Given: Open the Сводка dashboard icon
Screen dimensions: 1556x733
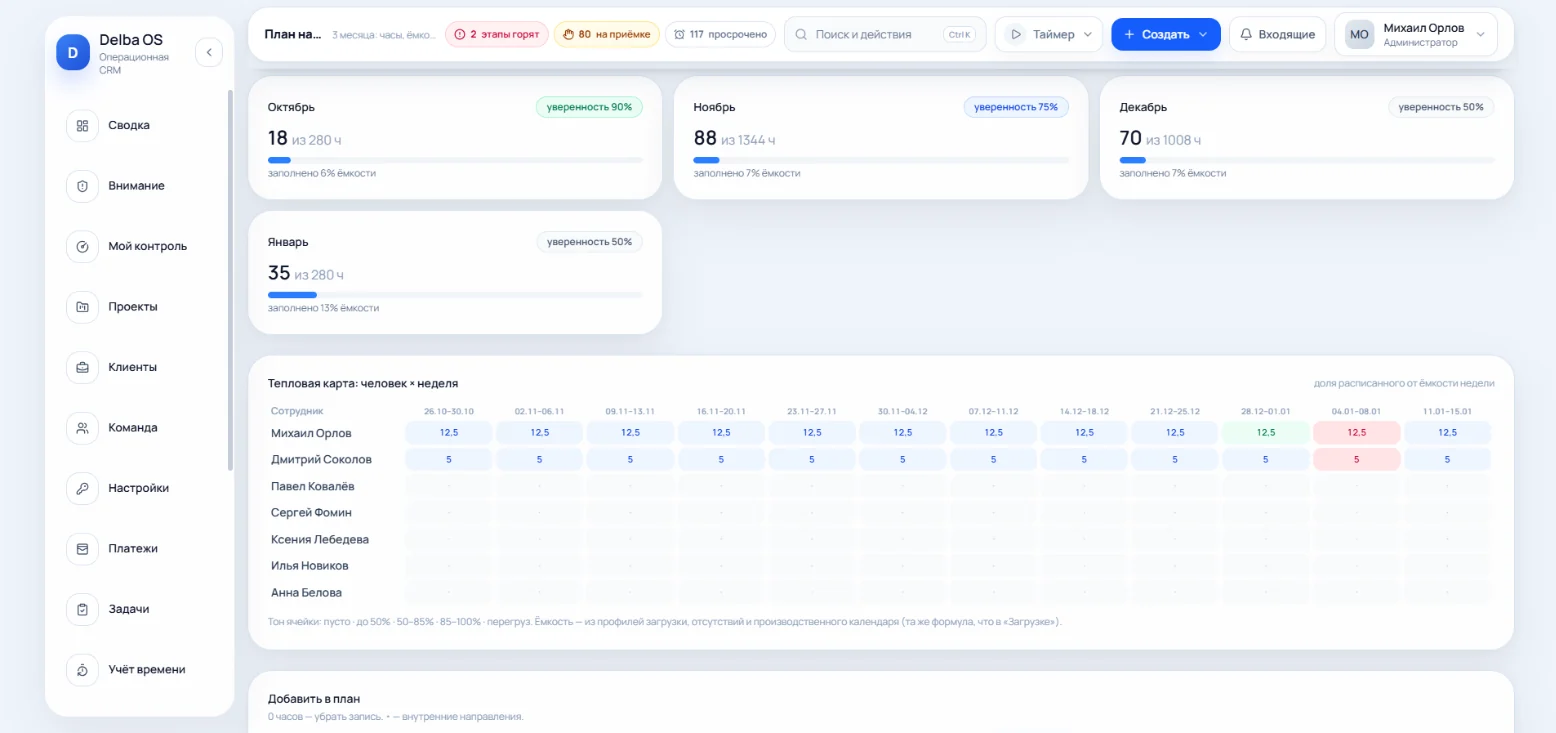Looking at the screenshot, I should [82, 125].
